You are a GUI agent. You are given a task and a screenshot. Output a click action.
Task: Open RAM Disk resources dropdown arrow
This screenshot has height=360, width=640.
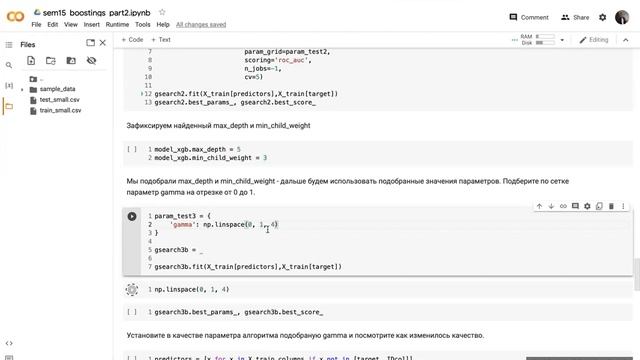click(x=562, y=40)
